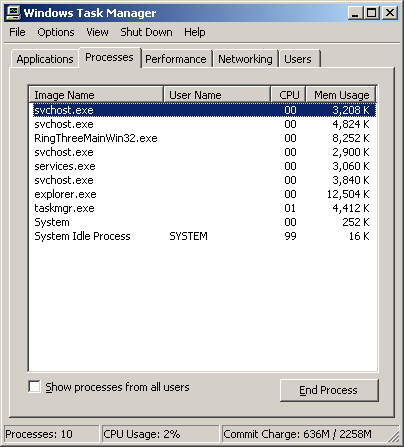Open the Help menu
Viewport: 404px width, 447px height.
point(195,32)
